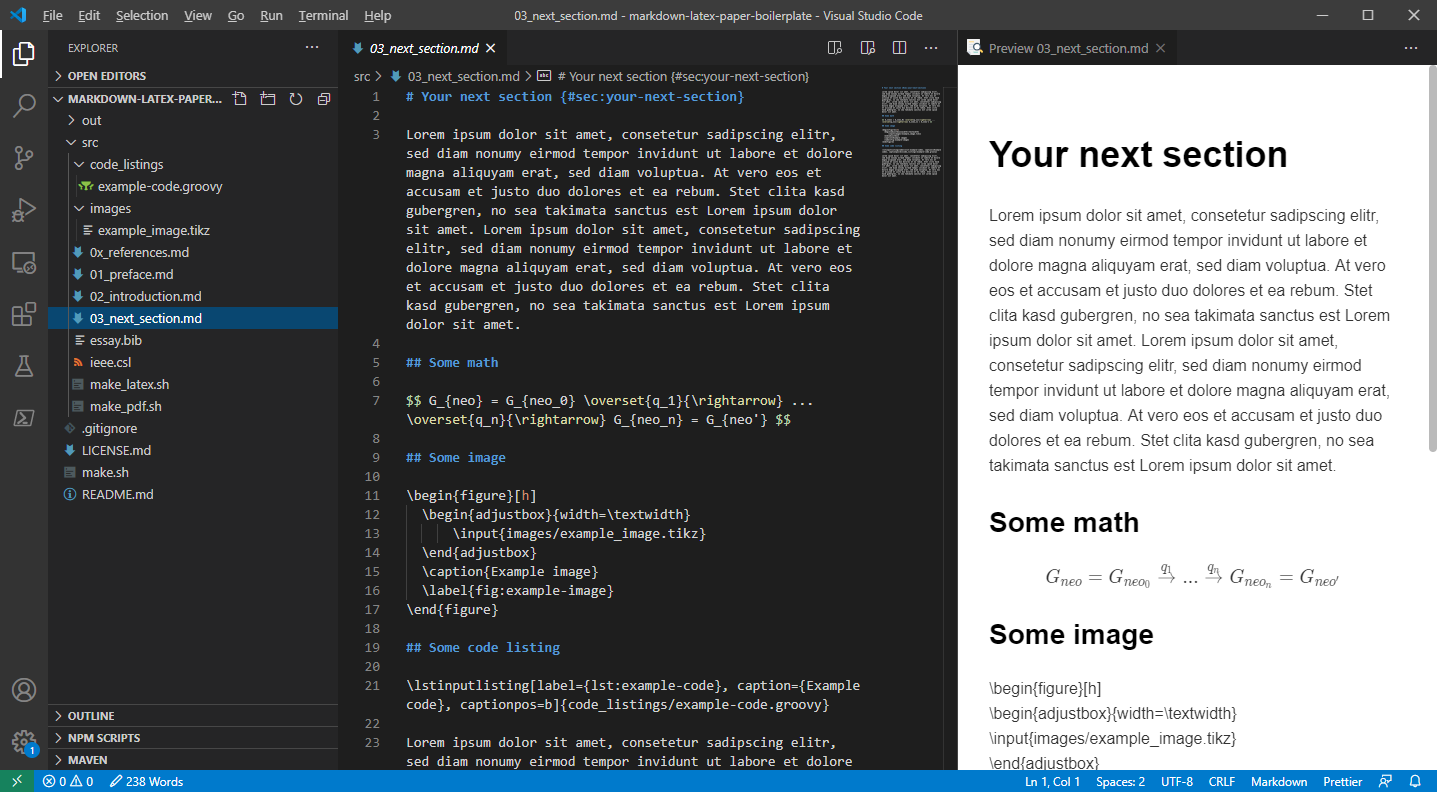Switch to the Preview 03_next_section.md tab
1437x792 pixels.
click(x=1067, y=48)
